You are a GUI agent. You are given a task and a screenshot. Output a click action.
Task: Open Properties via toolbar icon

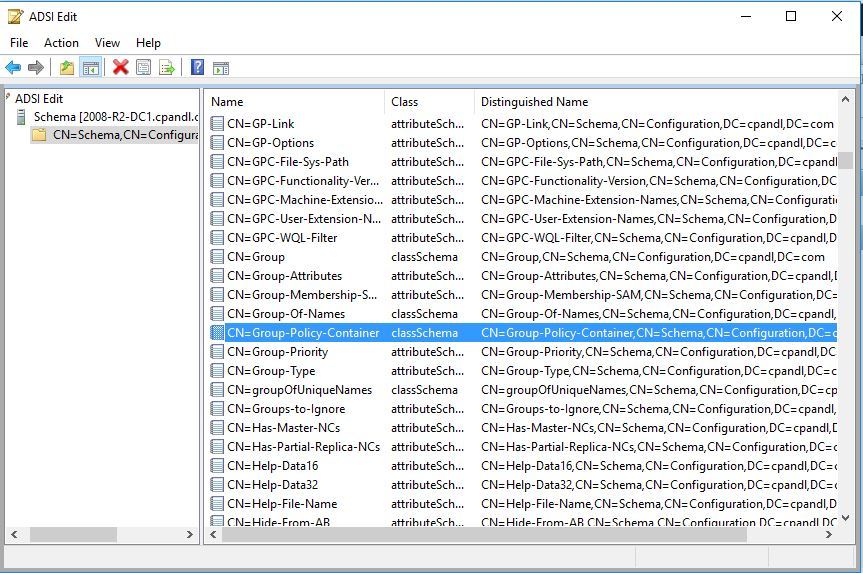(x=143, y=68)
